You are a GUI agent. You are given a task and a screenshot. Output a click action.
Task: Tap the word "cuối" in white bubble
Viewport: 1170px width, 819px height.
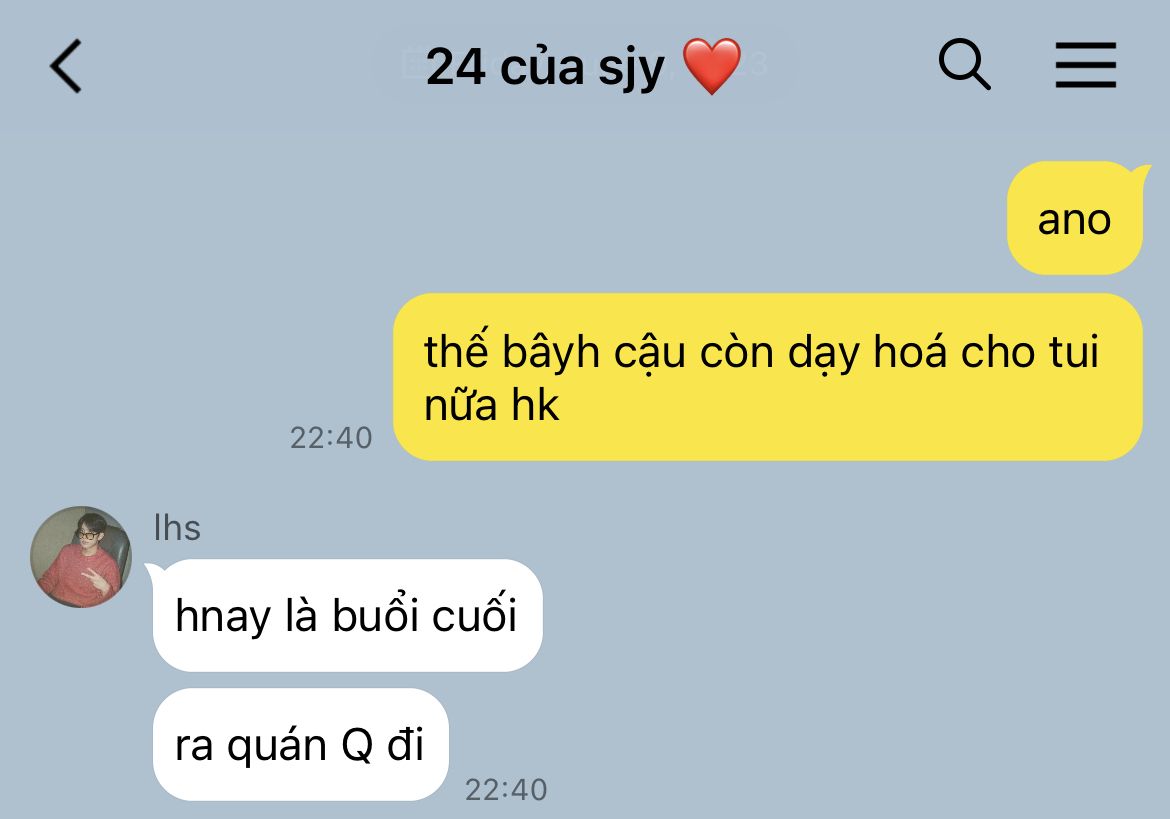click(x=475, y=613)
